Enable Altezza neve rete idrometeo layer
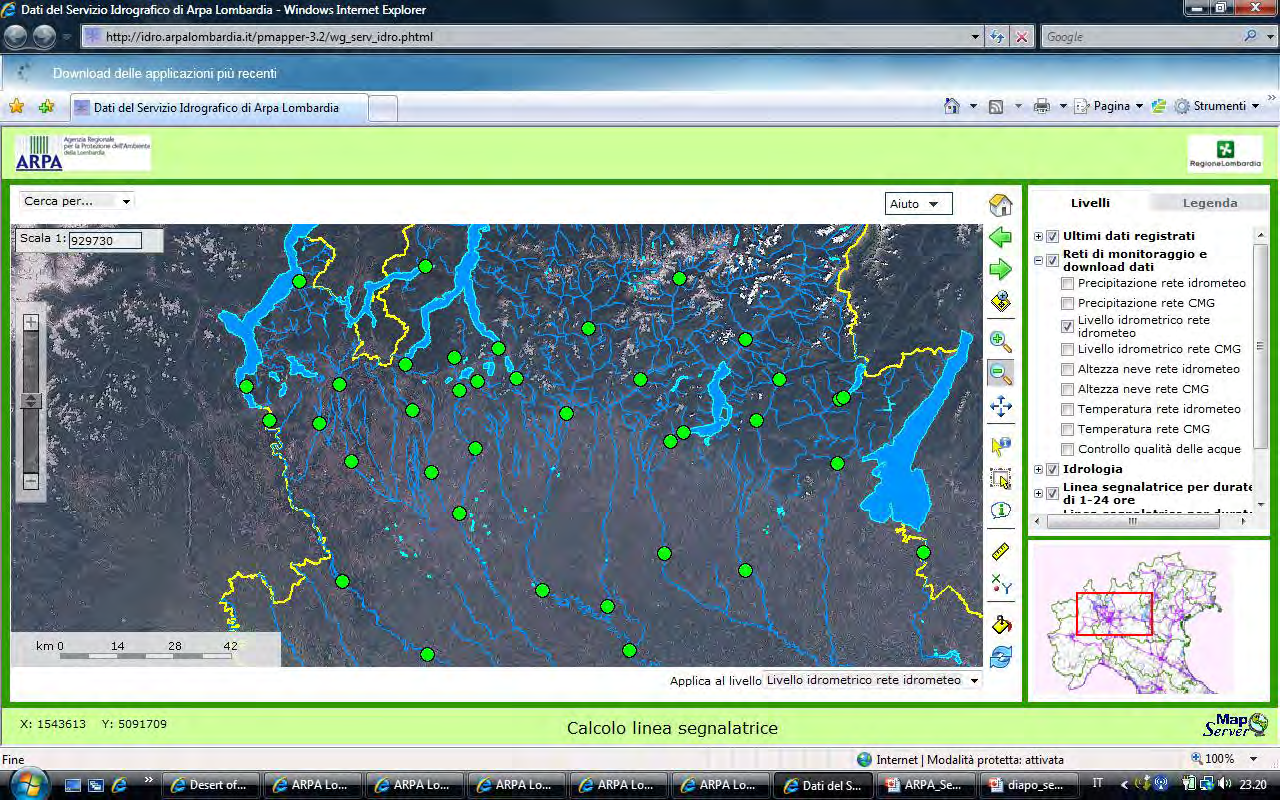The height and width of the screenshot is (800, 1280). (1068, 370)
